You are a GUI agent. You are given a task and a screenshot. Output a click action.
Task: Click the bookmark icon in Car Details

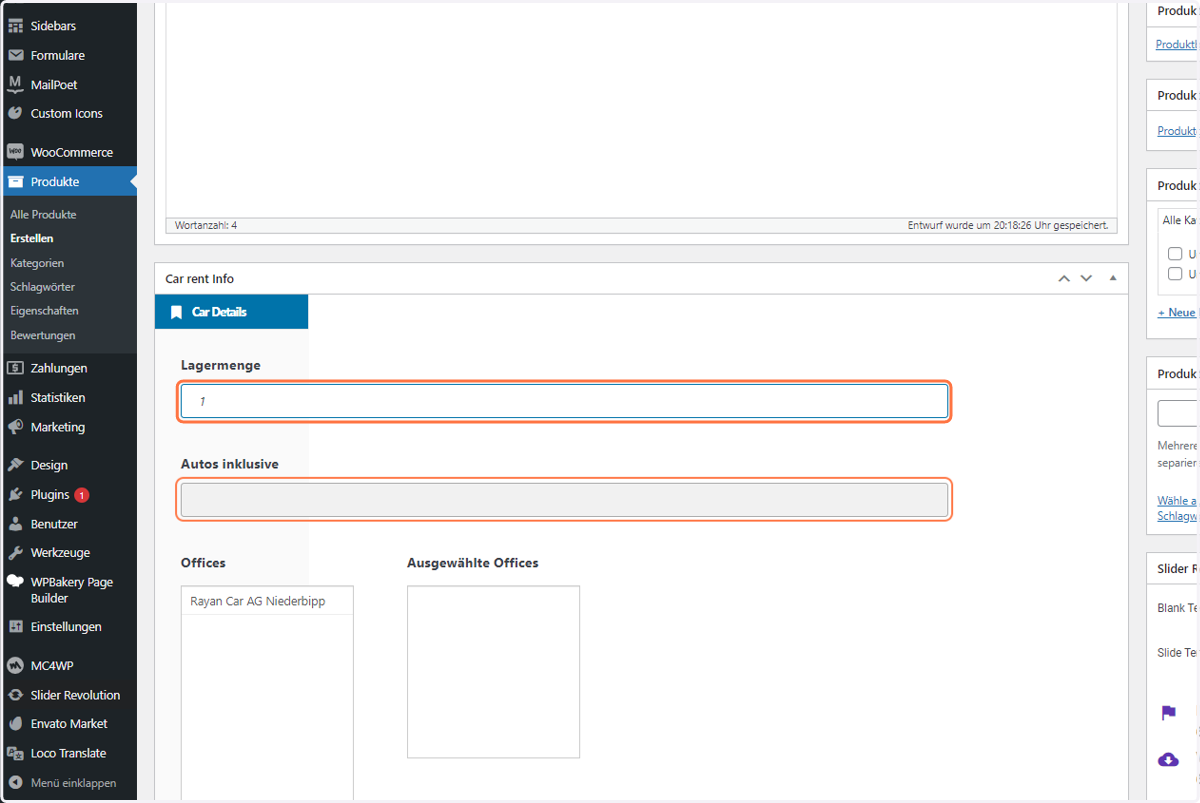pos(177,312)
